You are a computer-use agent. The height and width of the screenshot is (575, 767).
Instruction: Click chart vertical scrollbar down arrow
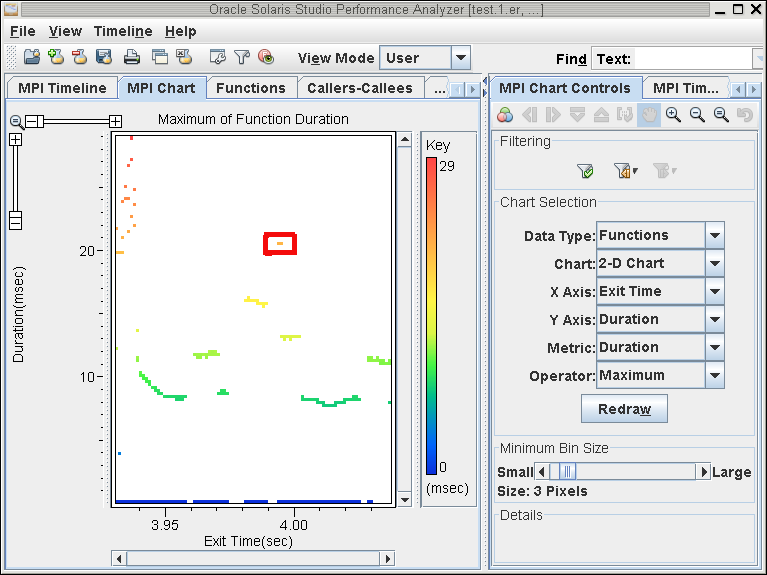(x=405, y=500)
